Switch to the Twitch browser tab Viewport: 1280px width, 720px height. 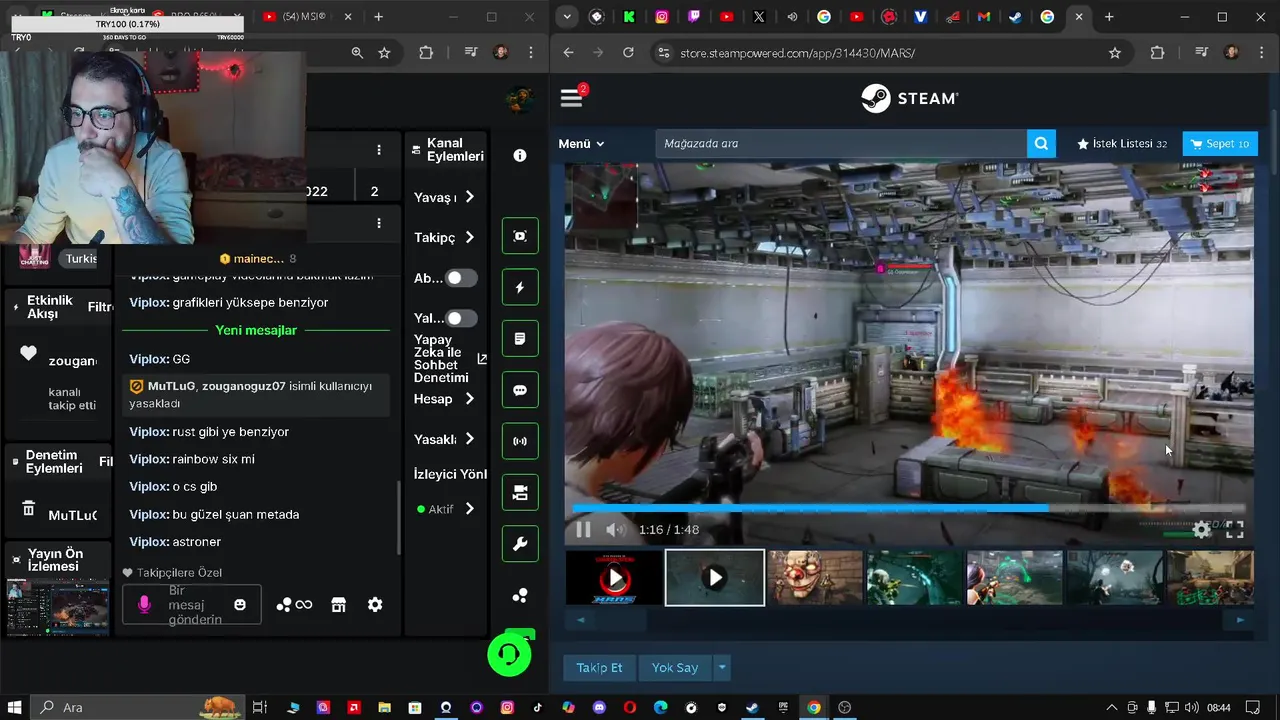[694, 17]
